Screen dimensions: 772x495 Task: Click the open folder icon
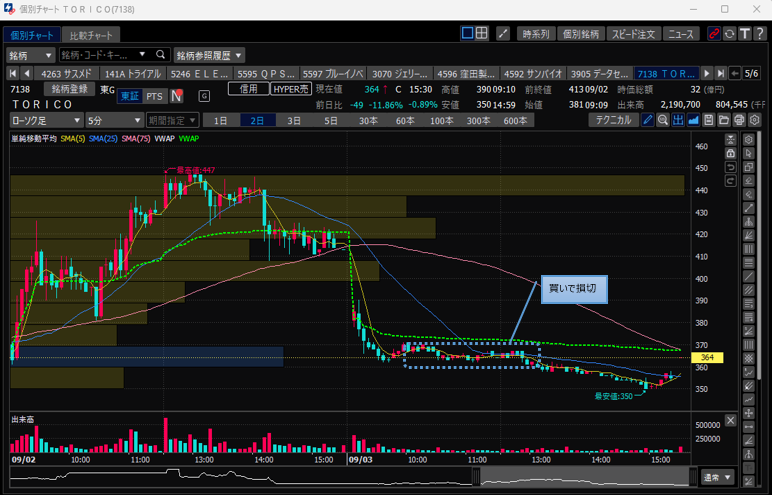click(x=724, y=120)
